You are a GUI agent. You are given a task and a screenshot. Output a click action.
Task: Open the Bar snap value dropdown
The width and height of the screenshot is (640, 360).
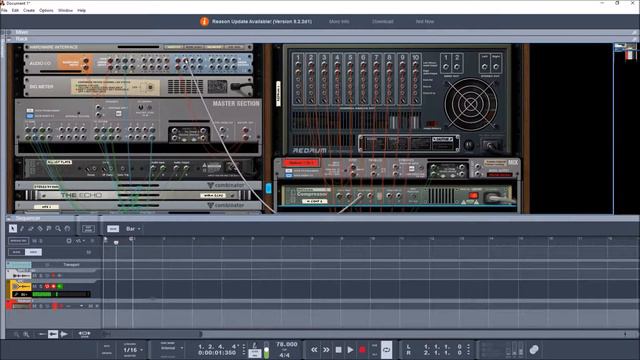[x=133, y=229]
